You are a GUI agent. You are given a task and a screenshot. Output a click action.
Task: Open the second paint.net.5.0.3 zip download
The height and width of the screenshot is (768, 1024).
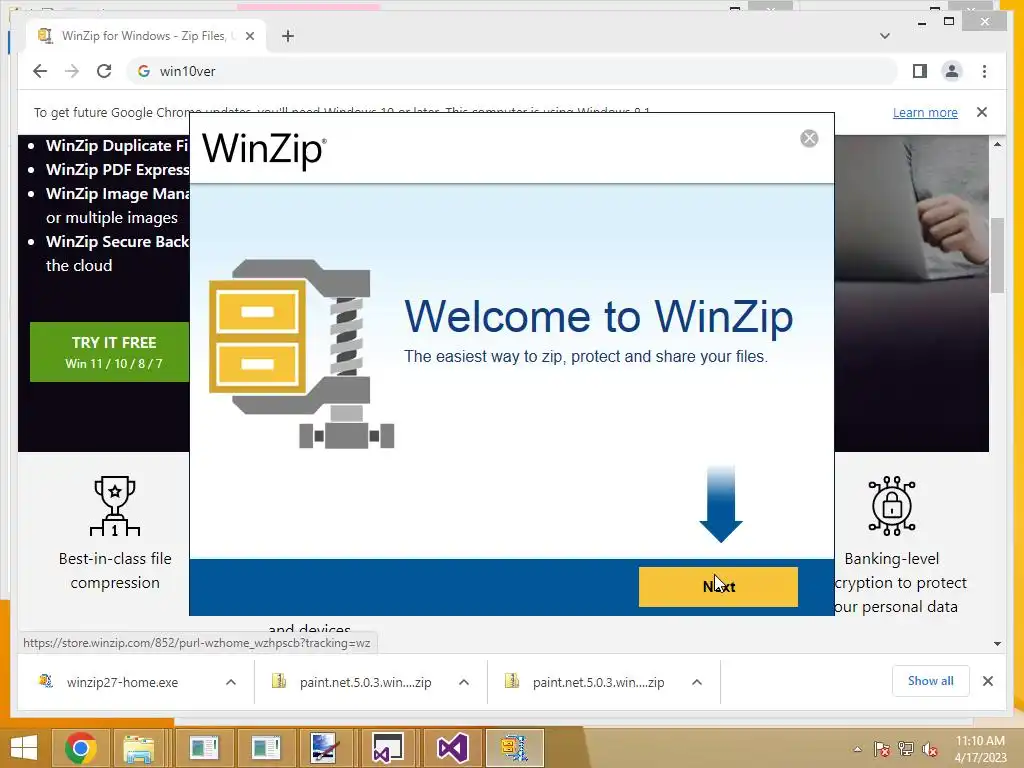[x=598, y=682]
